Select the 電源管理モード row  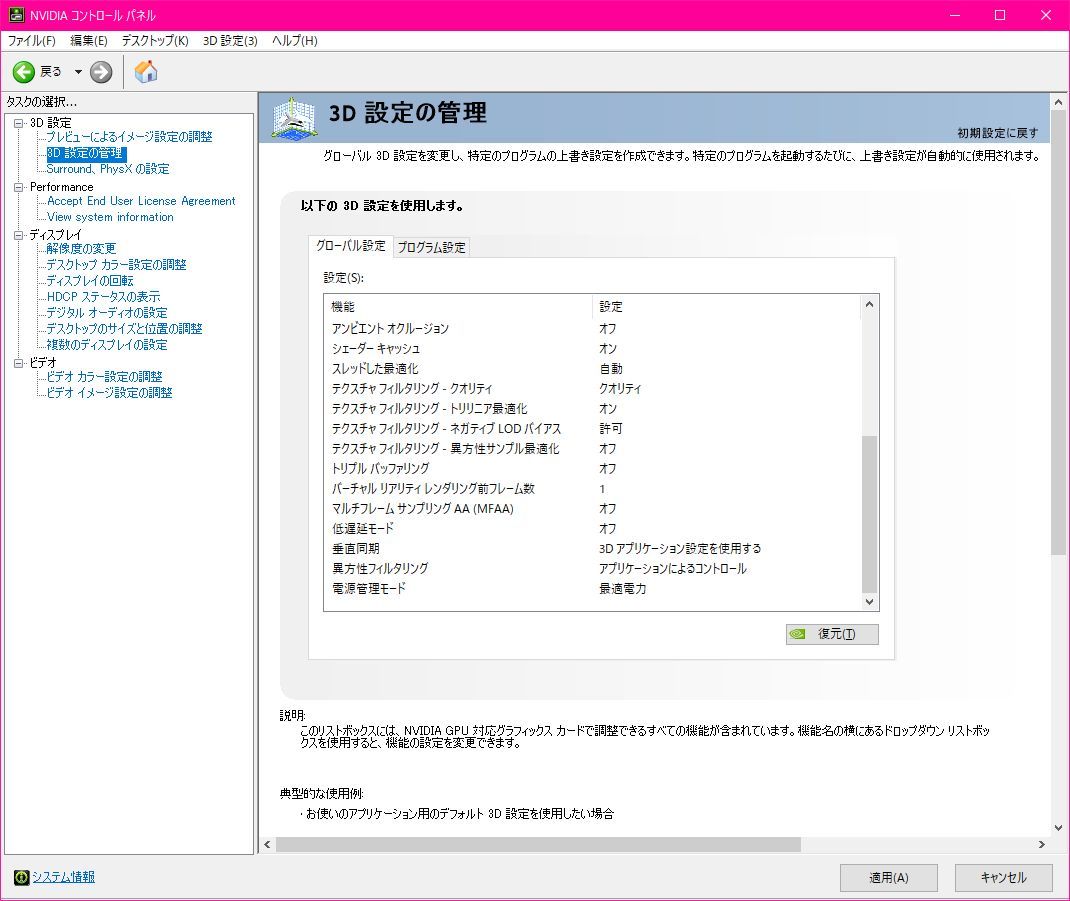point(592,588)
